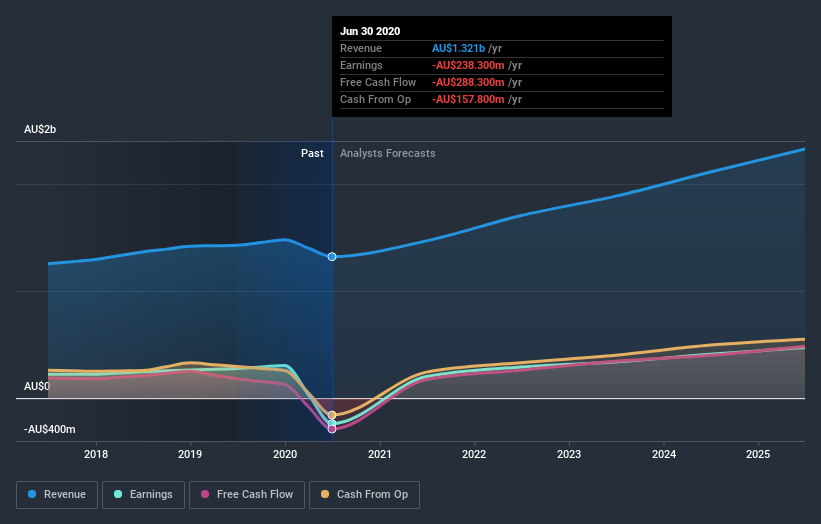The width and height of the screenshot is (821, 524).
Task: Click the Jun 30 2020 tooltip date
Action: (x=370, y=31)
